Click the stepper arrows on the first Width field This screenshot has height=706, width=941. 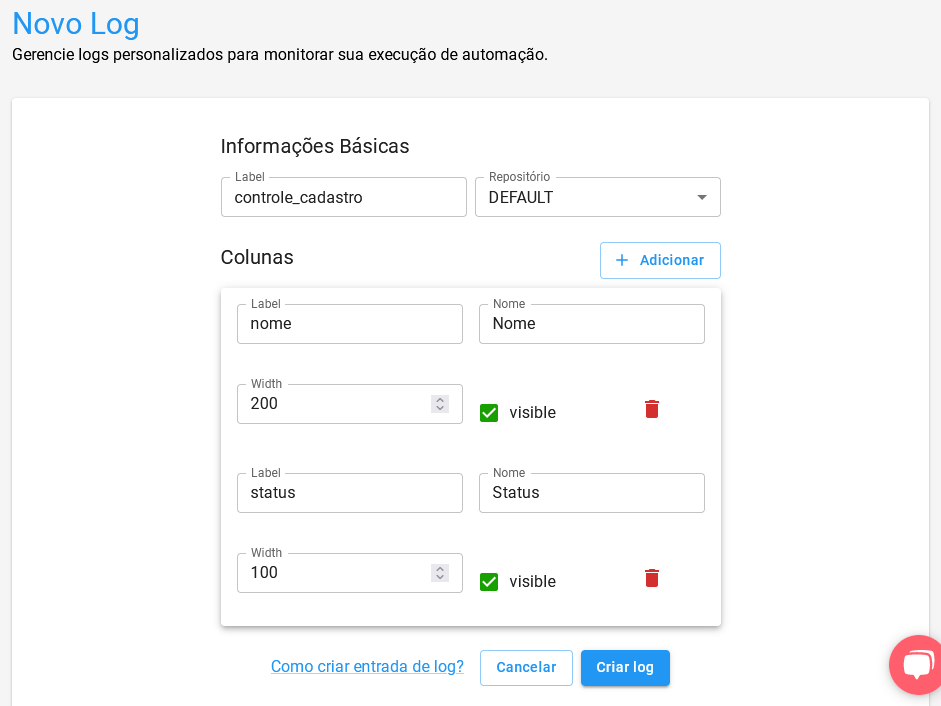pos(439,403)
